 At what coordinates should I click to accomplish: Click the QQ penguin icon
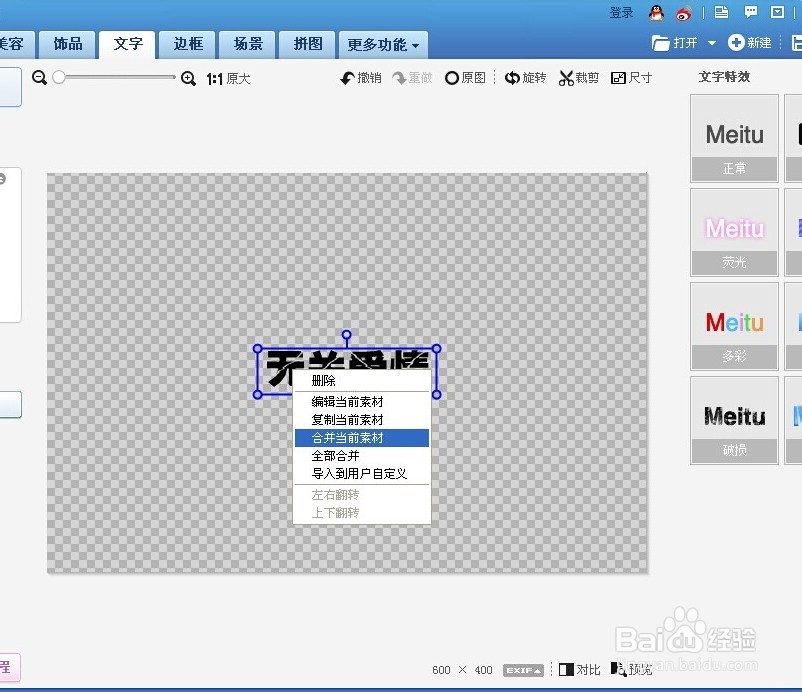[656, 13]
